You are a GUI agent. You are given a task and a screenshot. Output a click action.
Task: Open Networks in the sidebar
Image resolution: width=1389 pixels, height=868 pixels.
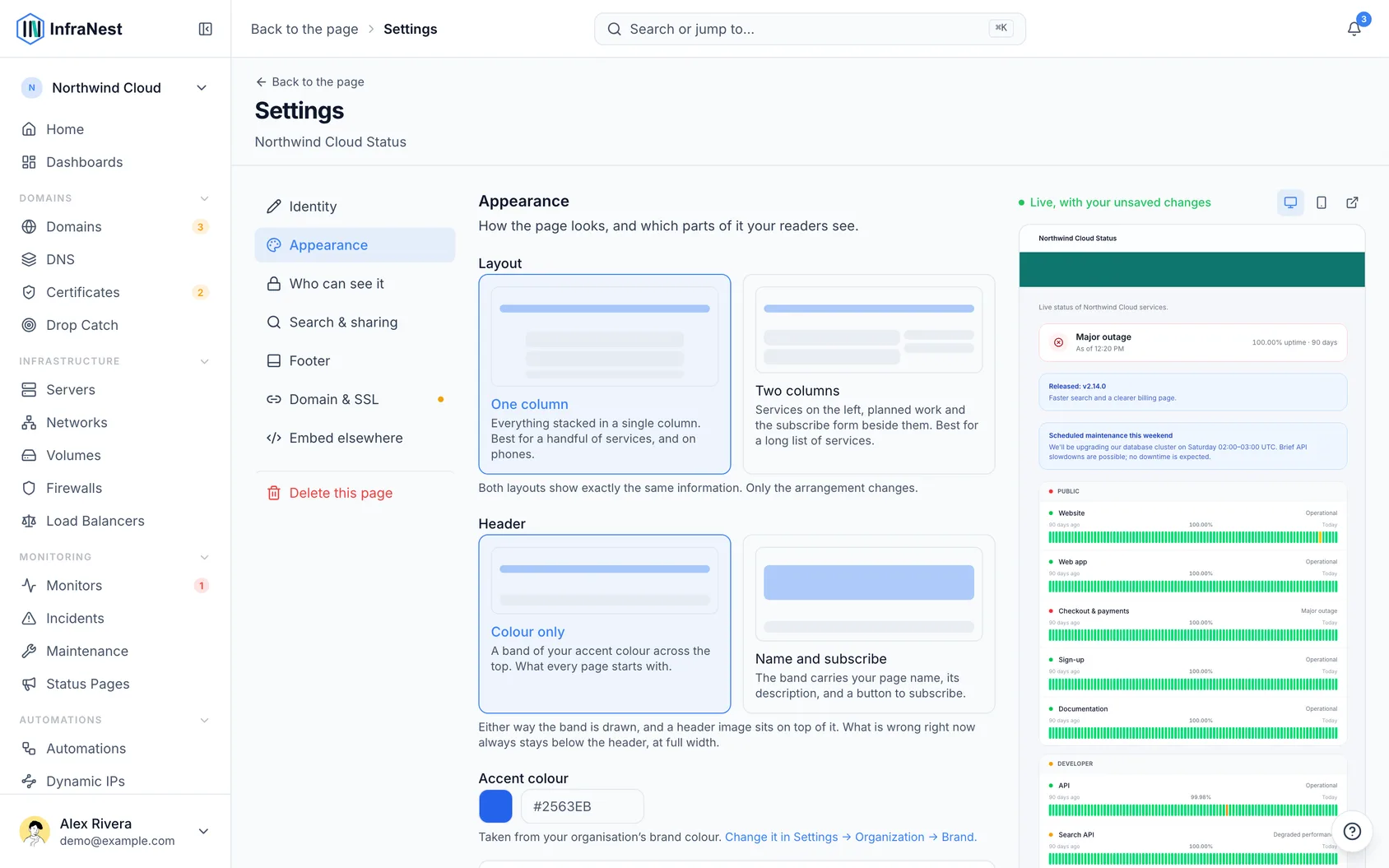[115, 422]
